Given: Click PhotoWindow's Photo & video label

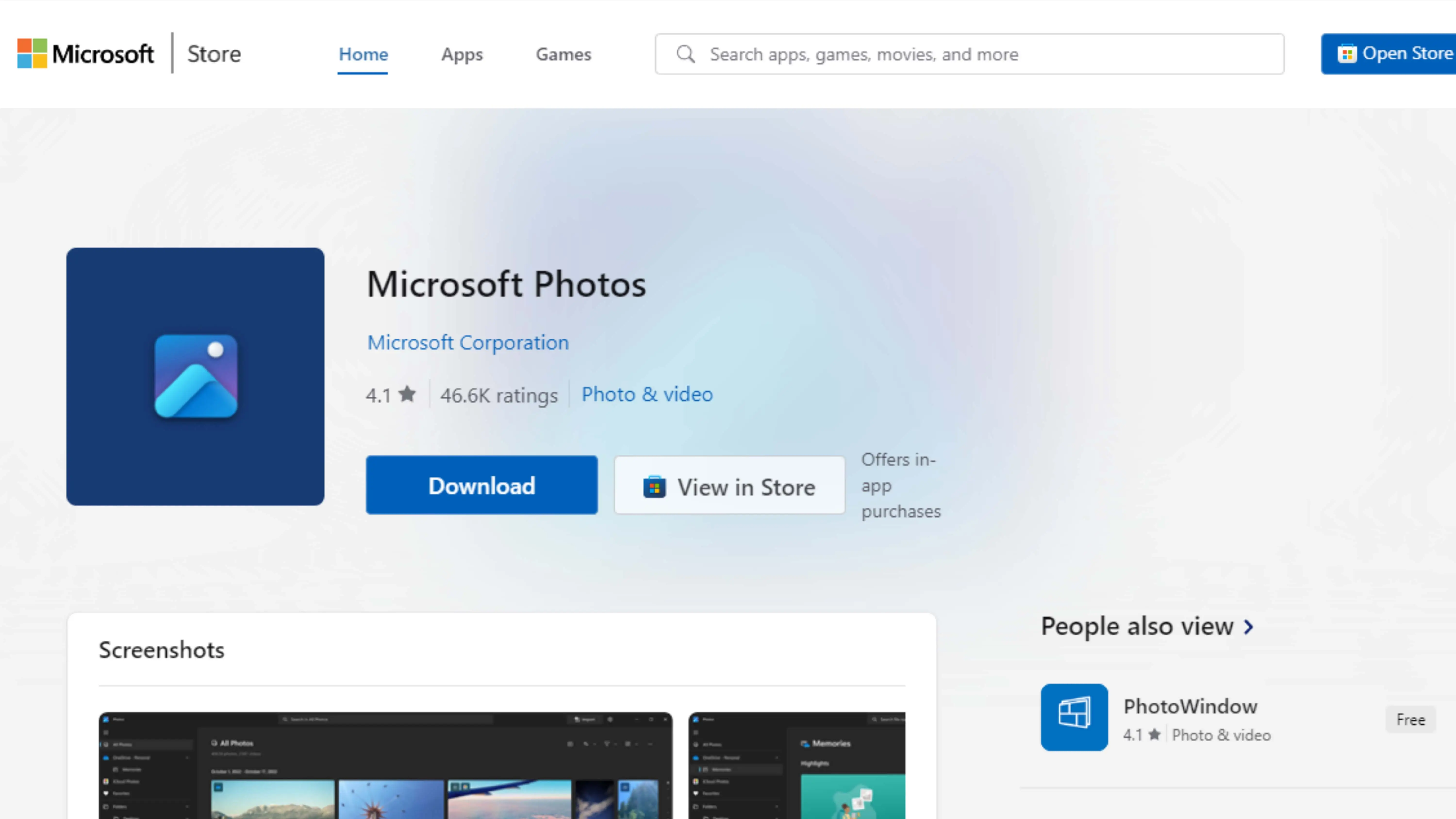Looking at the screenshot, I should pos(1221,735).
